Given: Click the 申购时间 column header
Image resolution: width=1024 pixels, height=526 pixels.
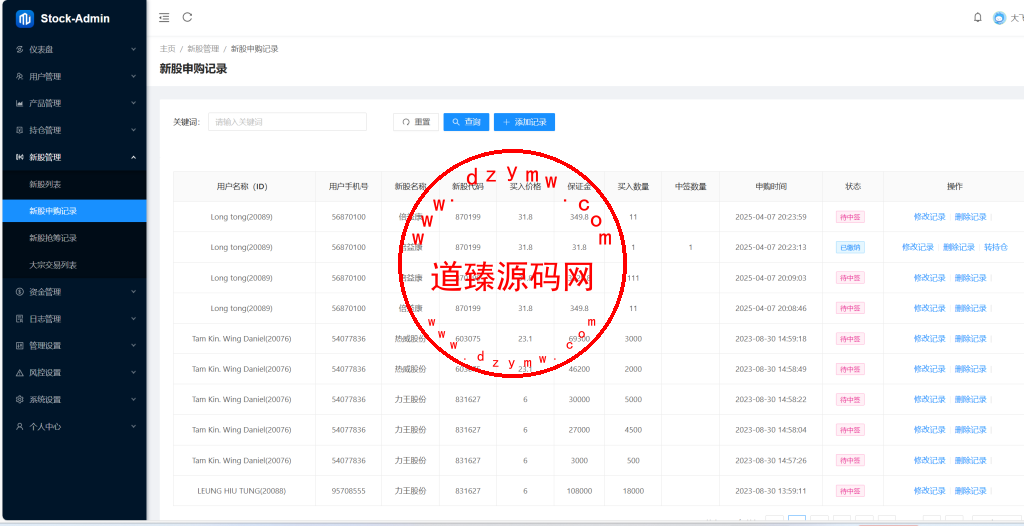Looking at the screenshot, I should pyautogui.click(x=771, y=187).
